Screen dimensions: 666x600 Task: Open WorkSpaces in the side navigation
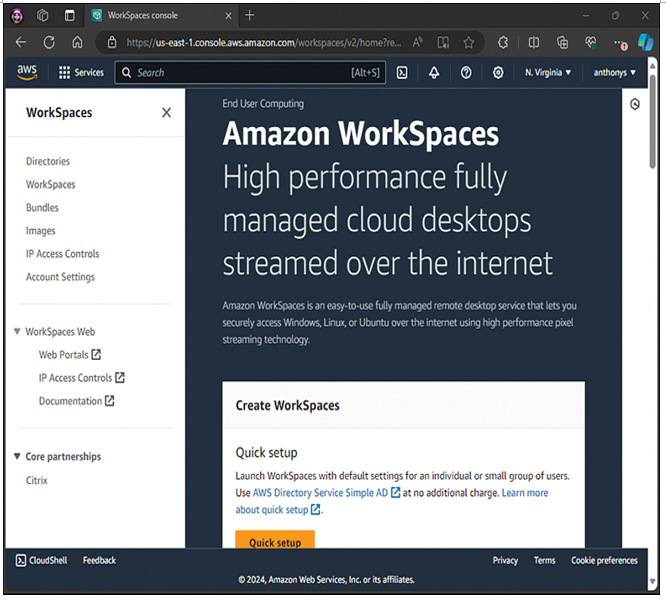click(x=51, y=184)
